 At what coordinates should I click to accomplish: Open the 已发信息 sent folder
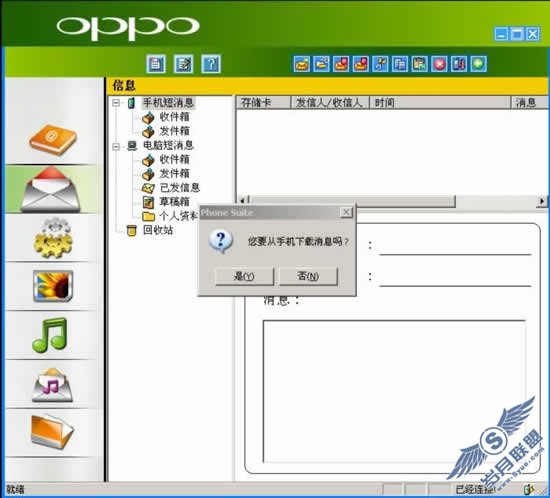(x=179, y=188)
